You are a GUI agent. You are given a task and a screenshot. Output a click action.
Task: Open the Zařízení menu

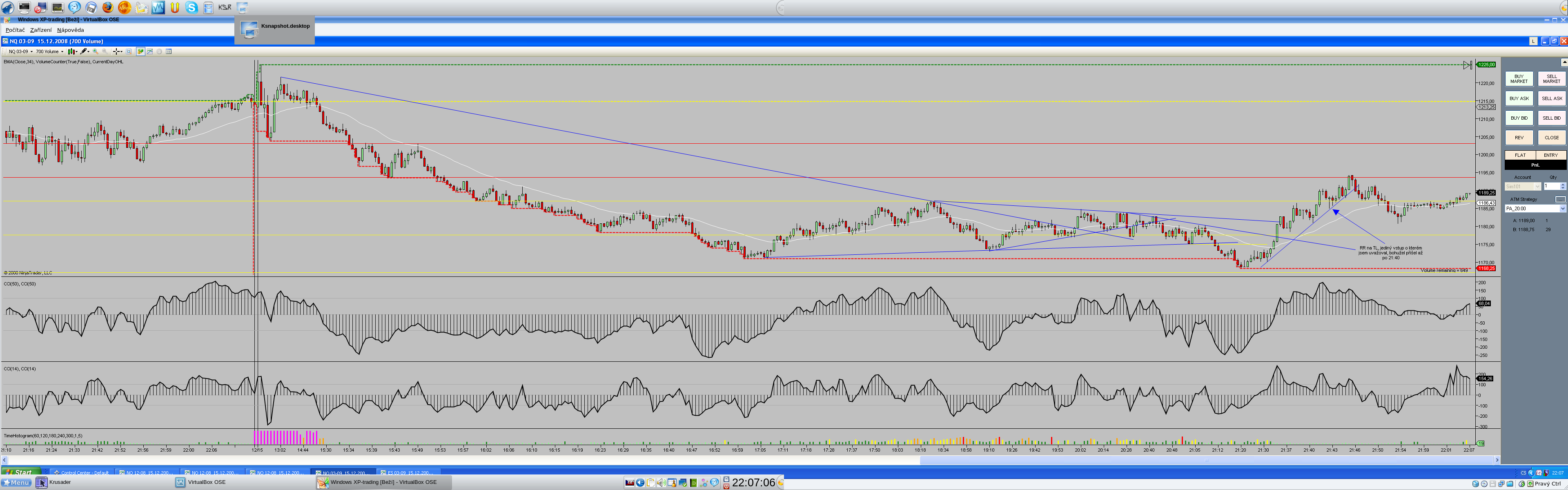(41, 30)
